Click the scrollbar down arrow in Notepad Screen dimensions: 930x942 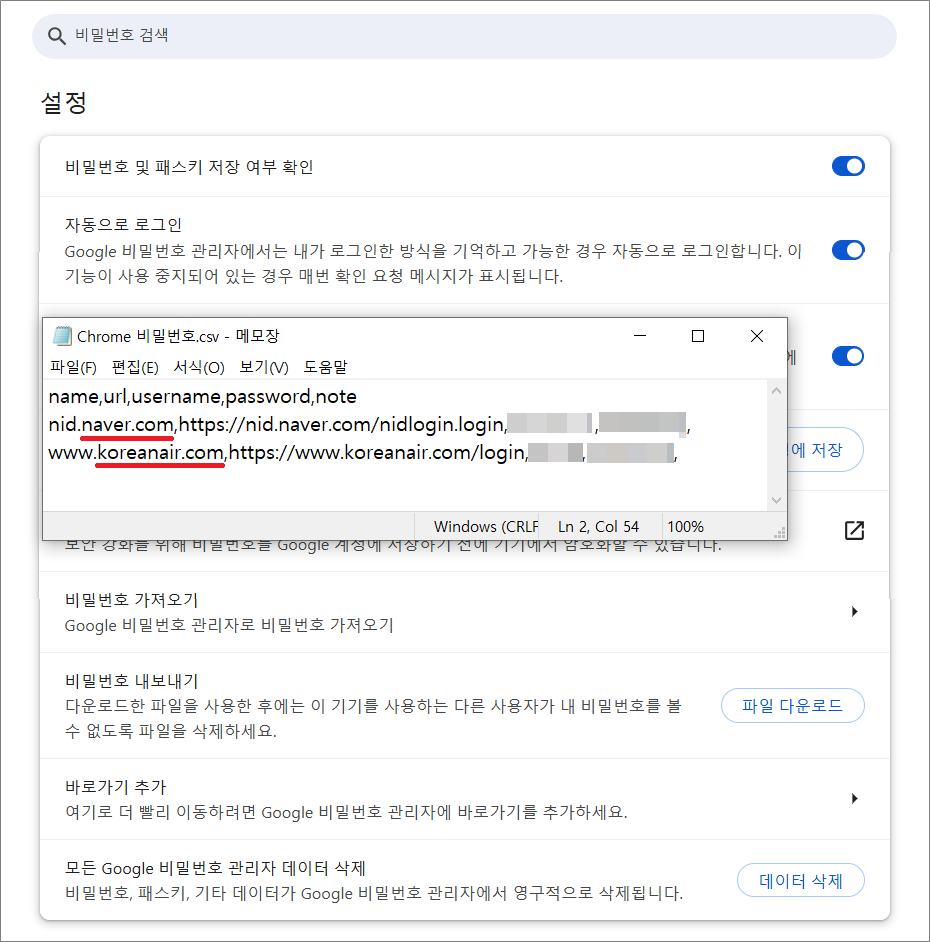[x=777, y=499]
